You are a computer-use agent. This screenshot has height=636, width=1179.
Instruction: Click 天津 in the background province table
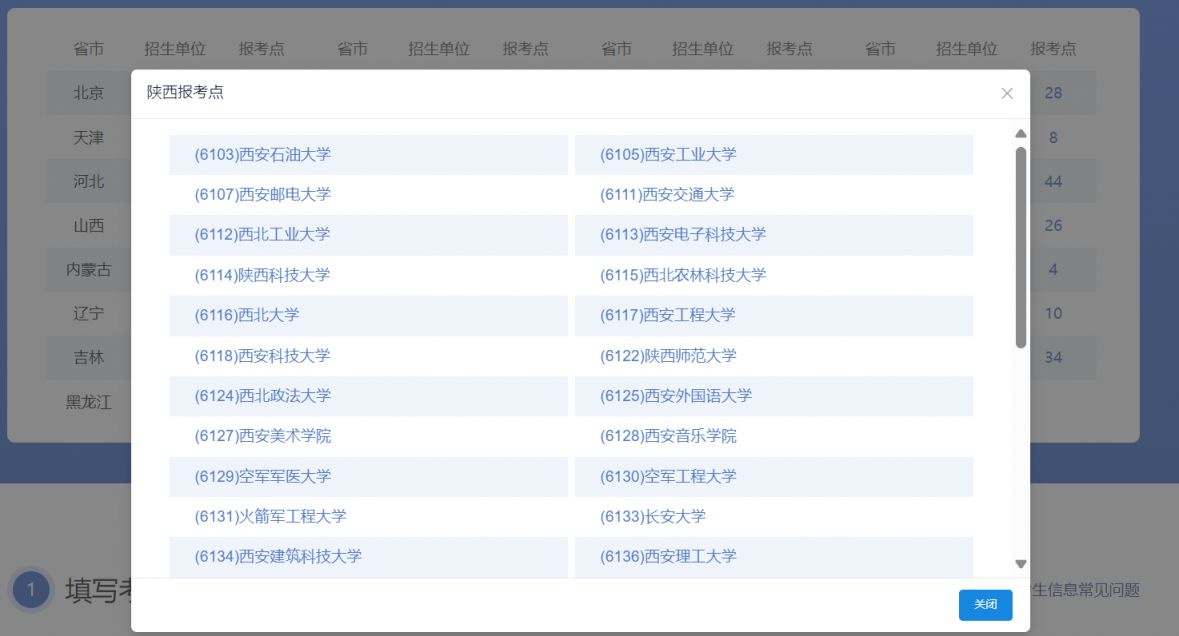click(x=88, y=138)
